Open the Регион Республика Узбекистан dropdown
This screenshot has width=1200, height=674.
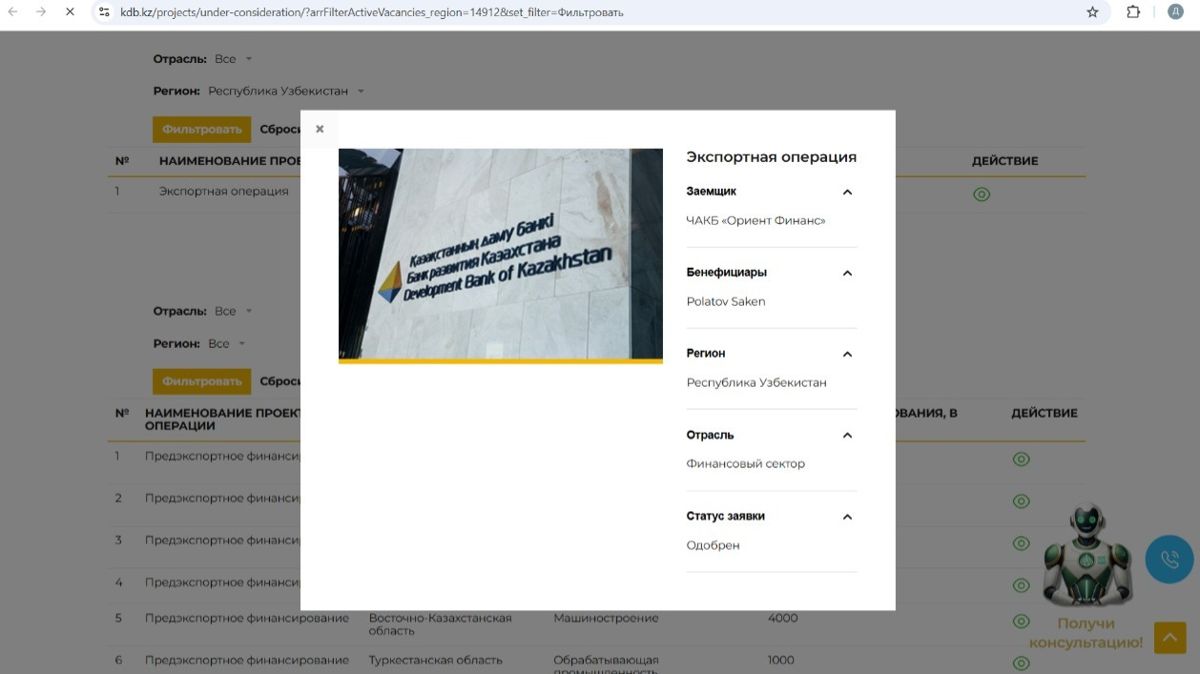click(285, 91)
